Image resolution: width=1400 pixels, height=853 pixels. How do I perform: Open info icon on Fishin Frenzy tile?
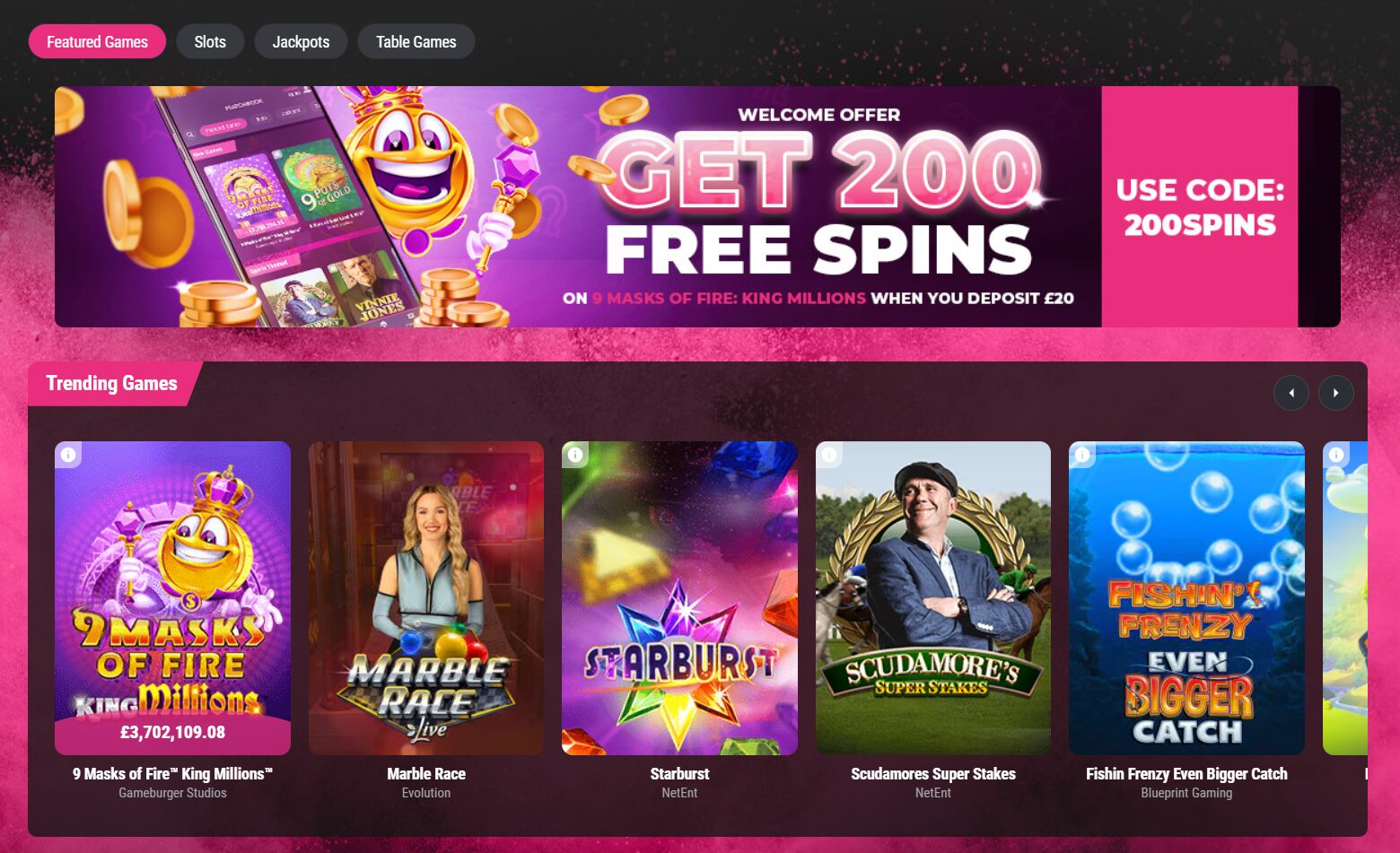[x=1082, y=455]
